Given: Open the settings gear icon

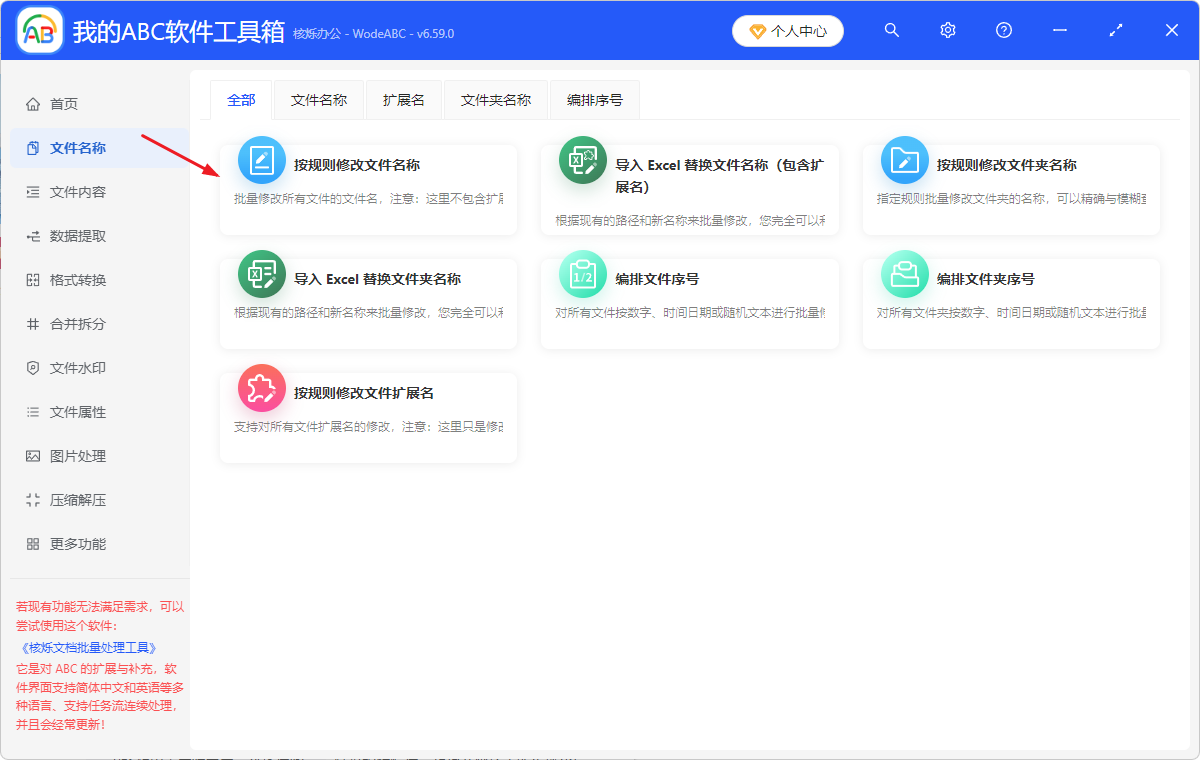Looking at the screenshot, I should pos(947,30).
